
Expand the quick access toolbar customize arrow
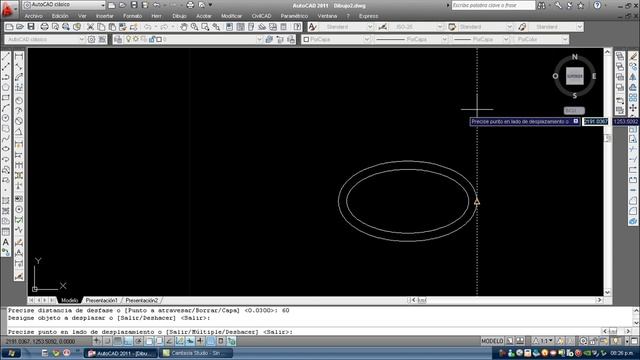coord(211,5)
